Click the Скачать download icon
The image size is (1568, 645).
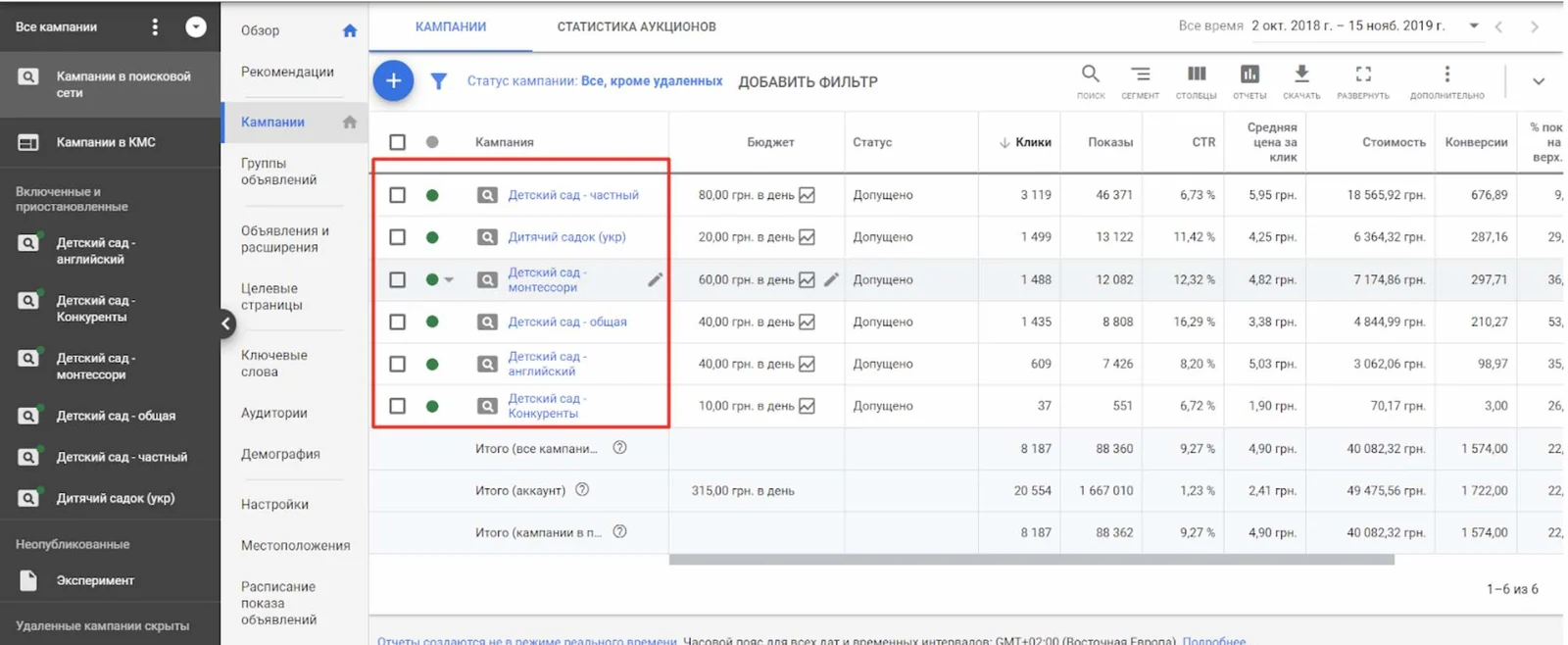pyautogui.click(x=1301, y=74)
